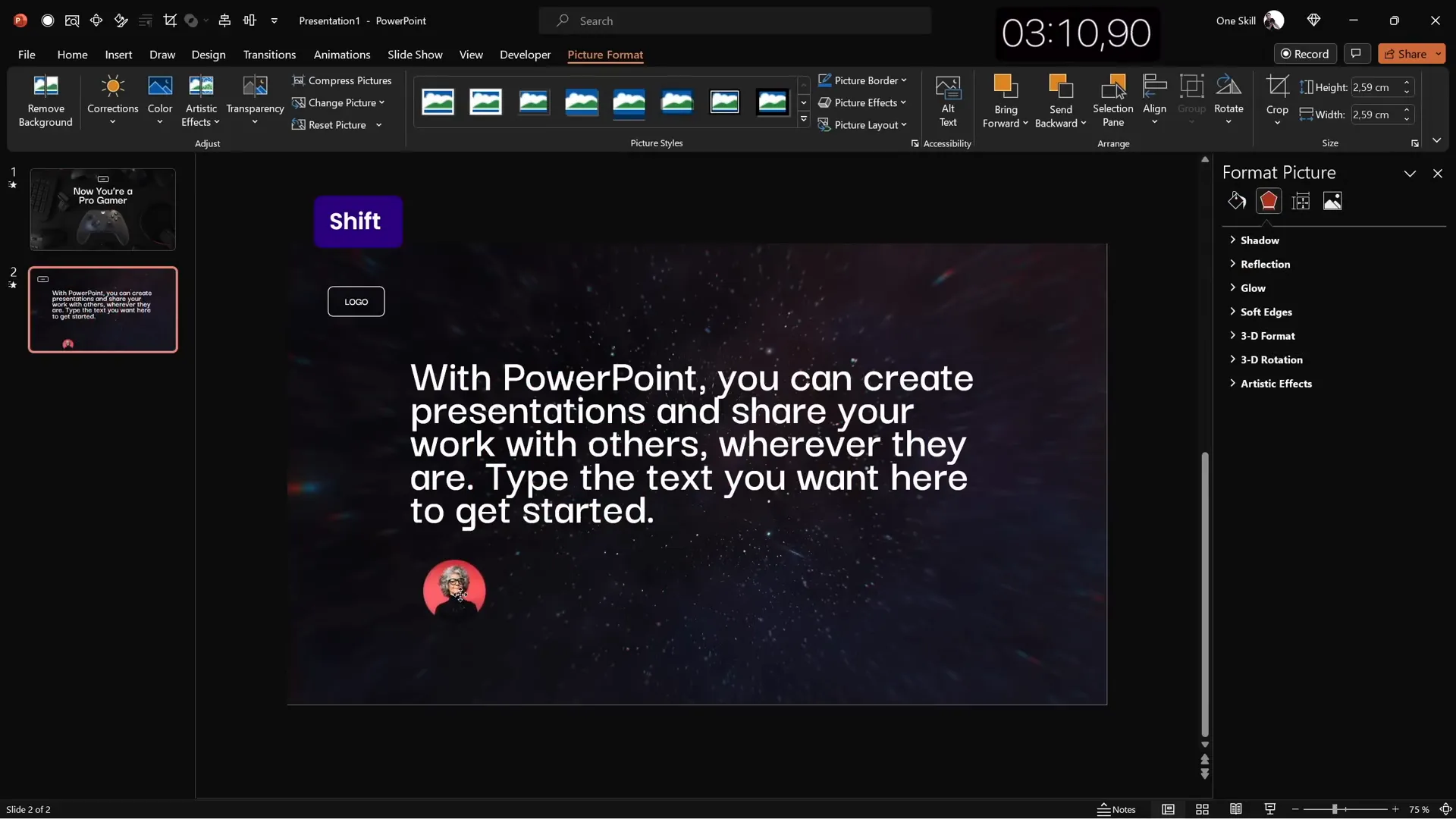Viewport: 1456px width, 819px height.
Task: Click Send Backward
Action: click(x=1061, y=101)
